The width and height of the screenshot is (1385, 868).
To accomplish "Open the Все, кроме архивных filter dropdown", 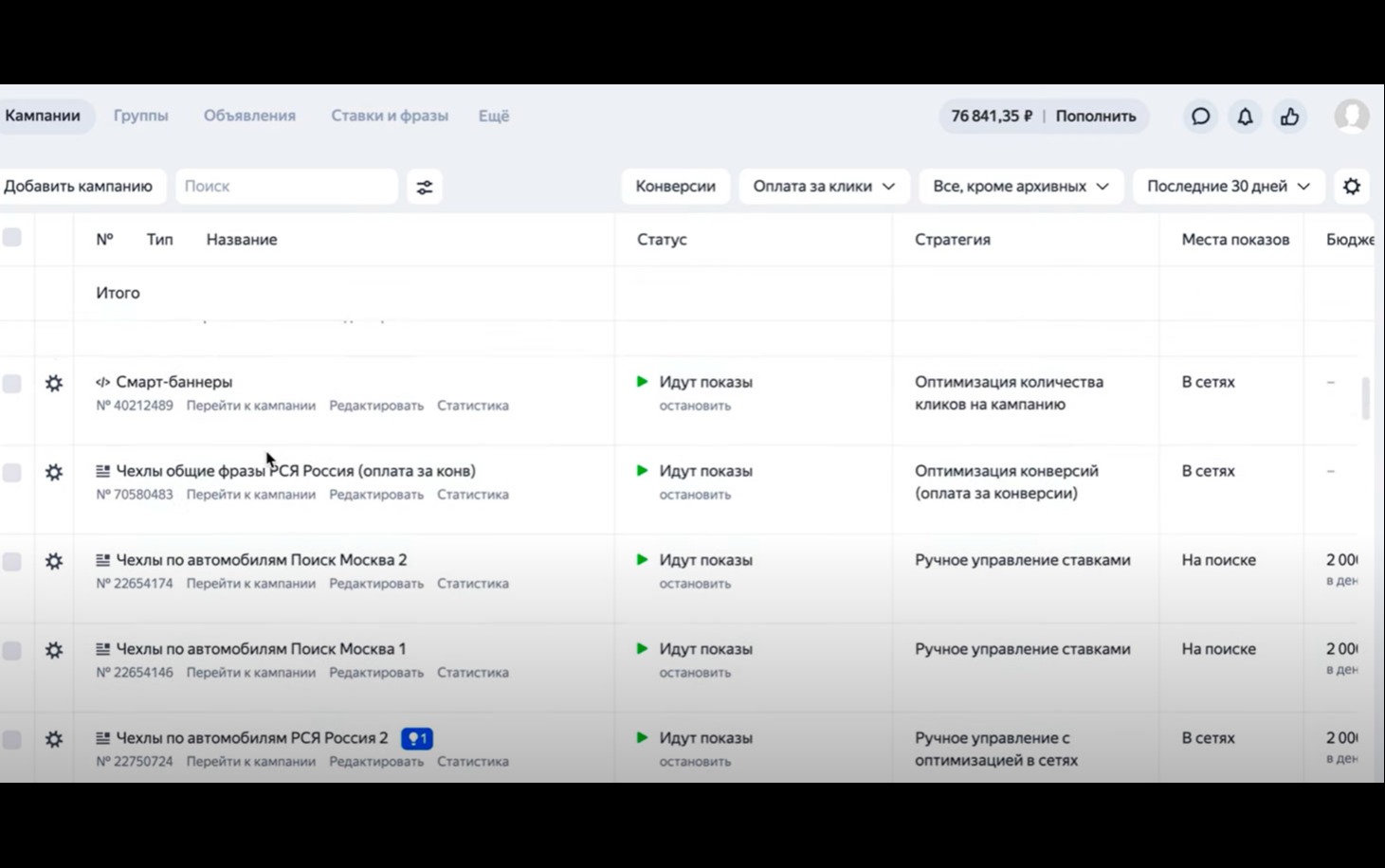I will pyautogui.click(x=1020, y=187).
